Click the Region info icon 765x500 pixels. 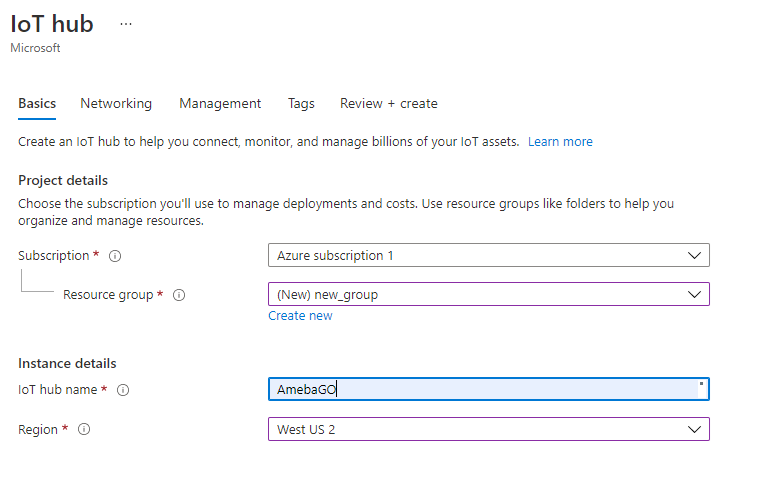click(x=84, y=429)
